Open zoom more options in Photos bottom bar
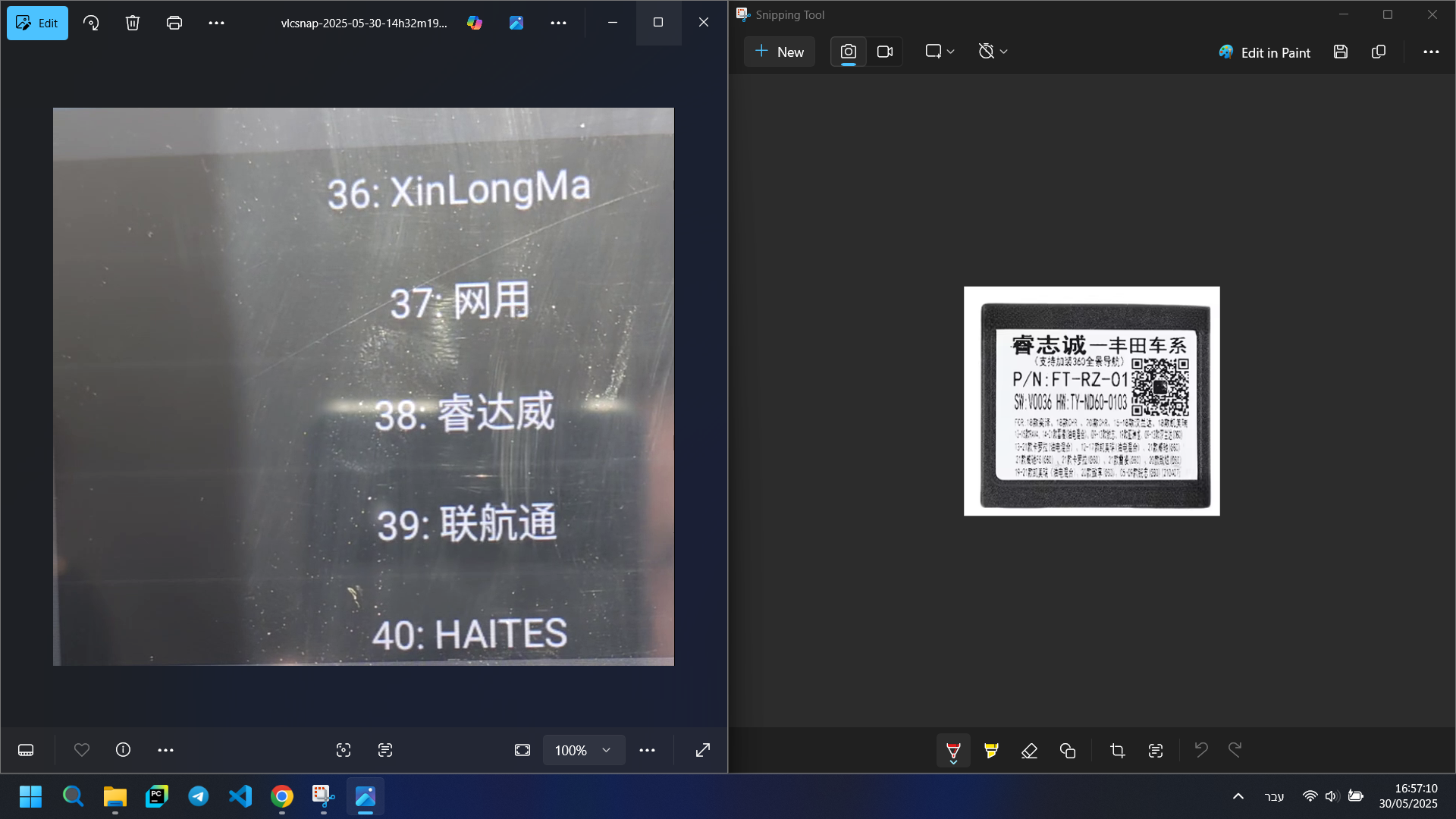The image size is (1456, 819). pyautogui.click(x=647, y=750)
